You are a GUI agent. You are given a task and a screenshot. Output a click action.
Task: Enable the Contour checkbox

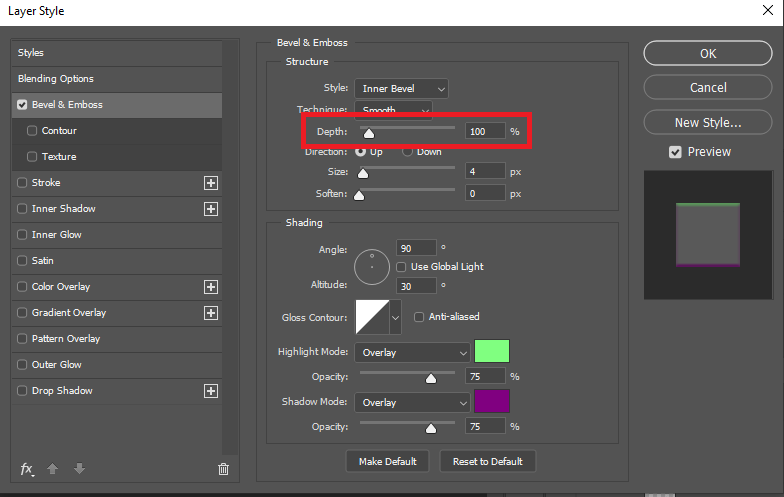(x=32, y=130)
